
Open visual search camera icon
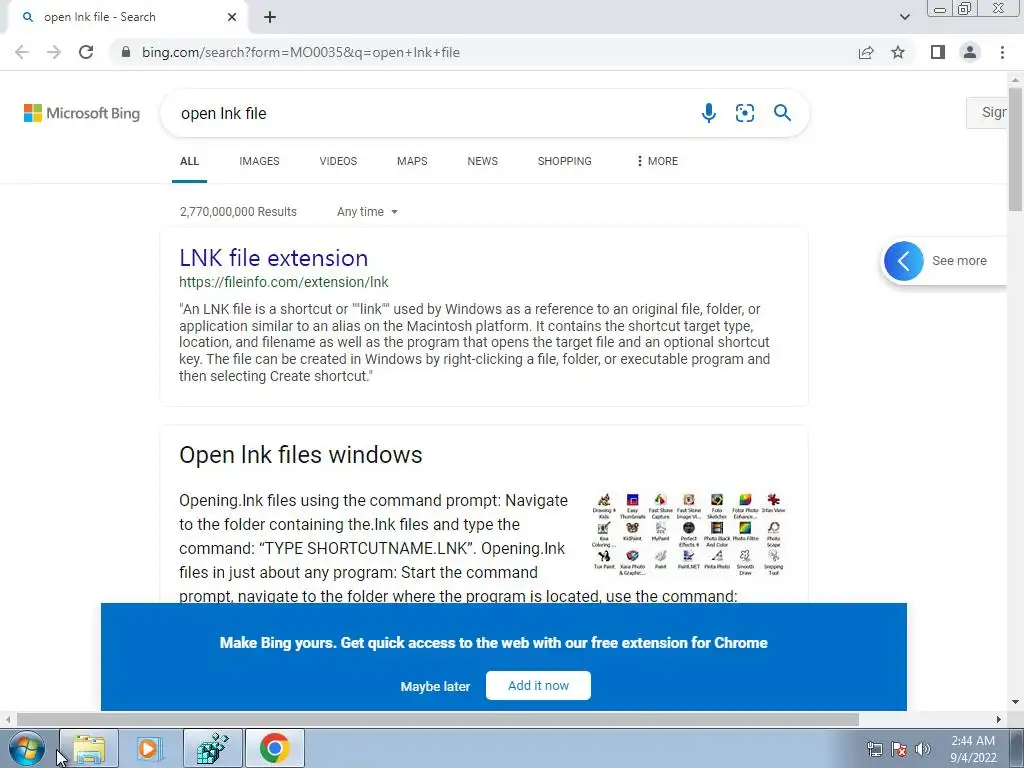tap(744, 113)
